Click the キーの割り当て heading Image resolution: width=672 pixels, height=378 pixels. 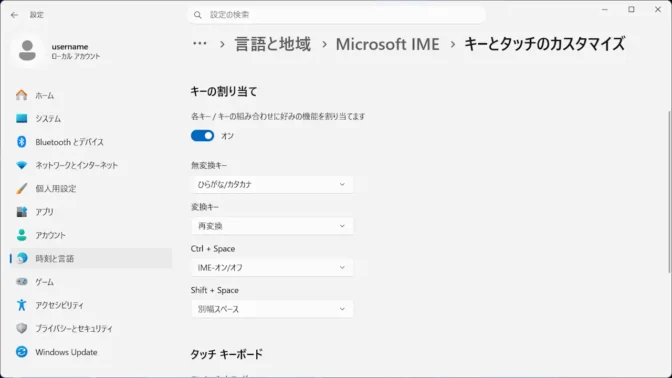click(224, 91)
